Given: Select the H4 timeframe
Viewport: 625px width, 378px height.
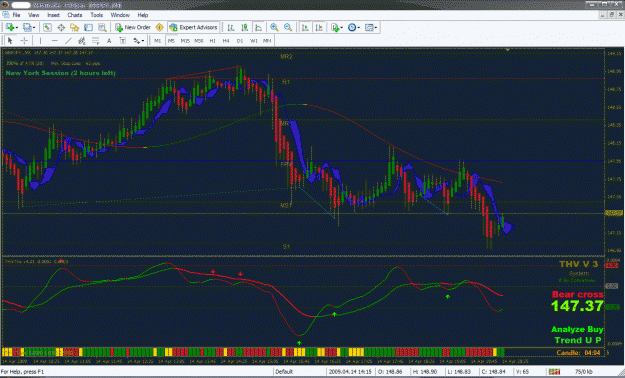Looking at the screenshot, I should click(x=226, y=41).
